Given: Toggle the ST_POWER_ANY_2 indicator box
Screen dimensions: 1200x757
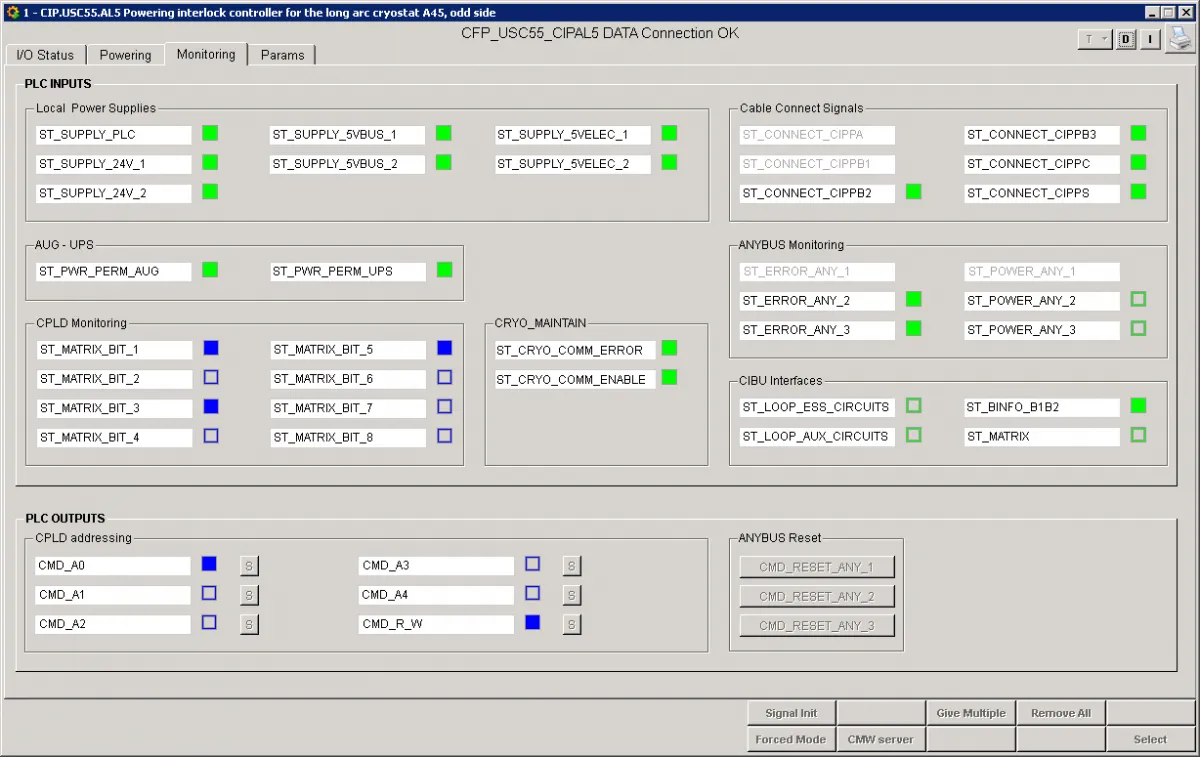Looking at the screenshot, I should (1138, 300).
